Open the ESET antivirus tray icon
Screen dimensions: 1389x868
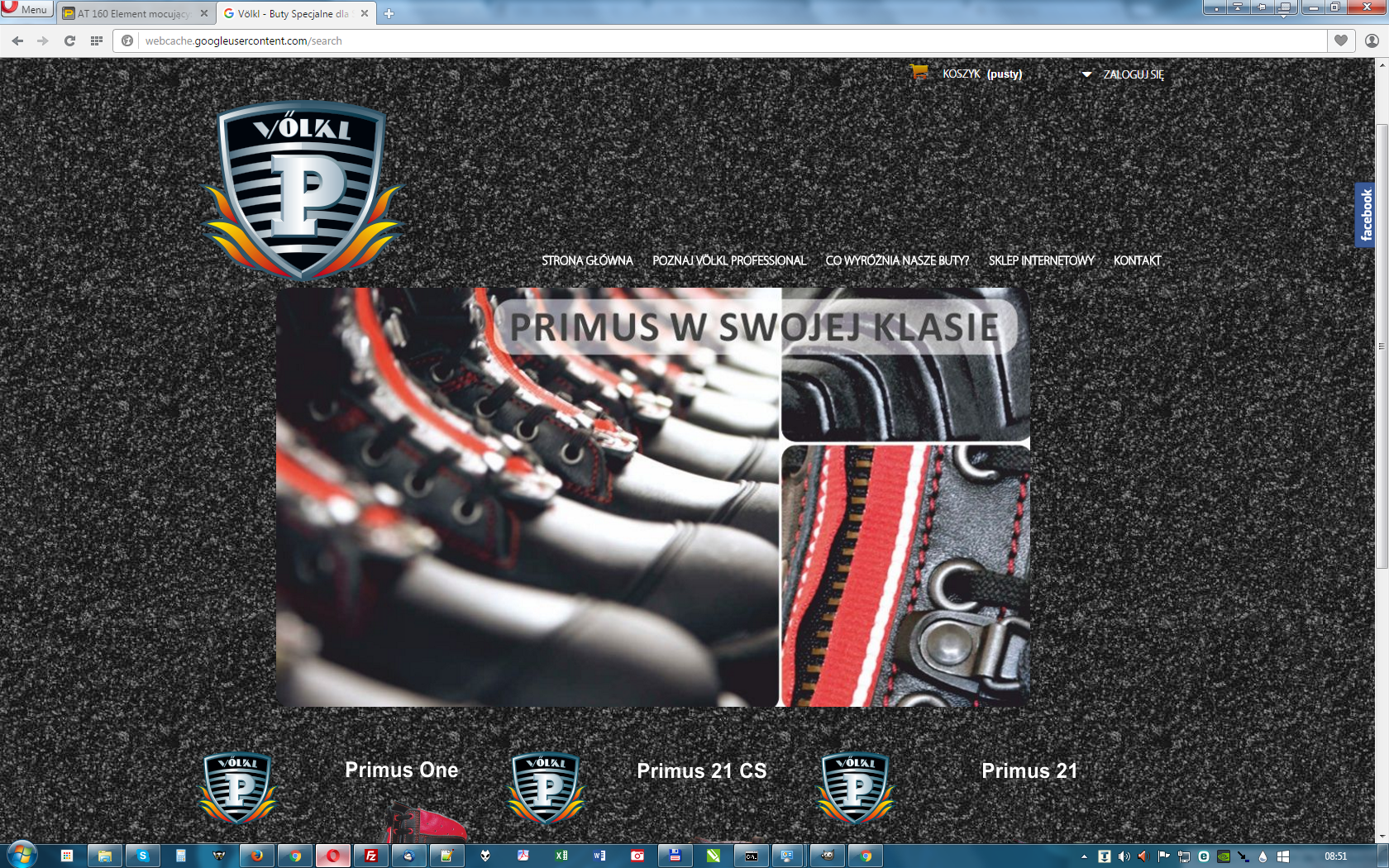pyautogui.click(x=1203, y=856)
